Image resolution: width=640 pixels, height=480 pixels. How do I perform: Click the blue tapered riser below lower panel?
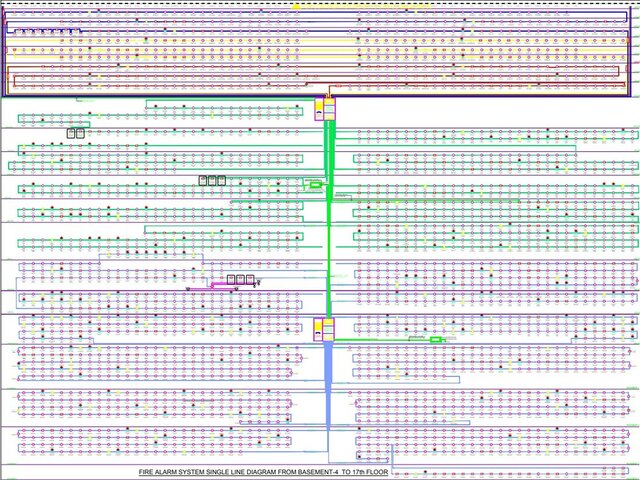329,386
